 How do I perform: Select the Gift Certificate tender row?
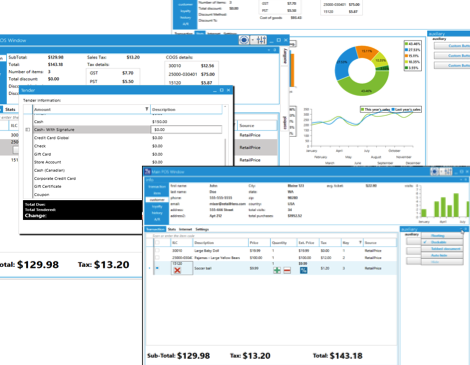[88, 186]
